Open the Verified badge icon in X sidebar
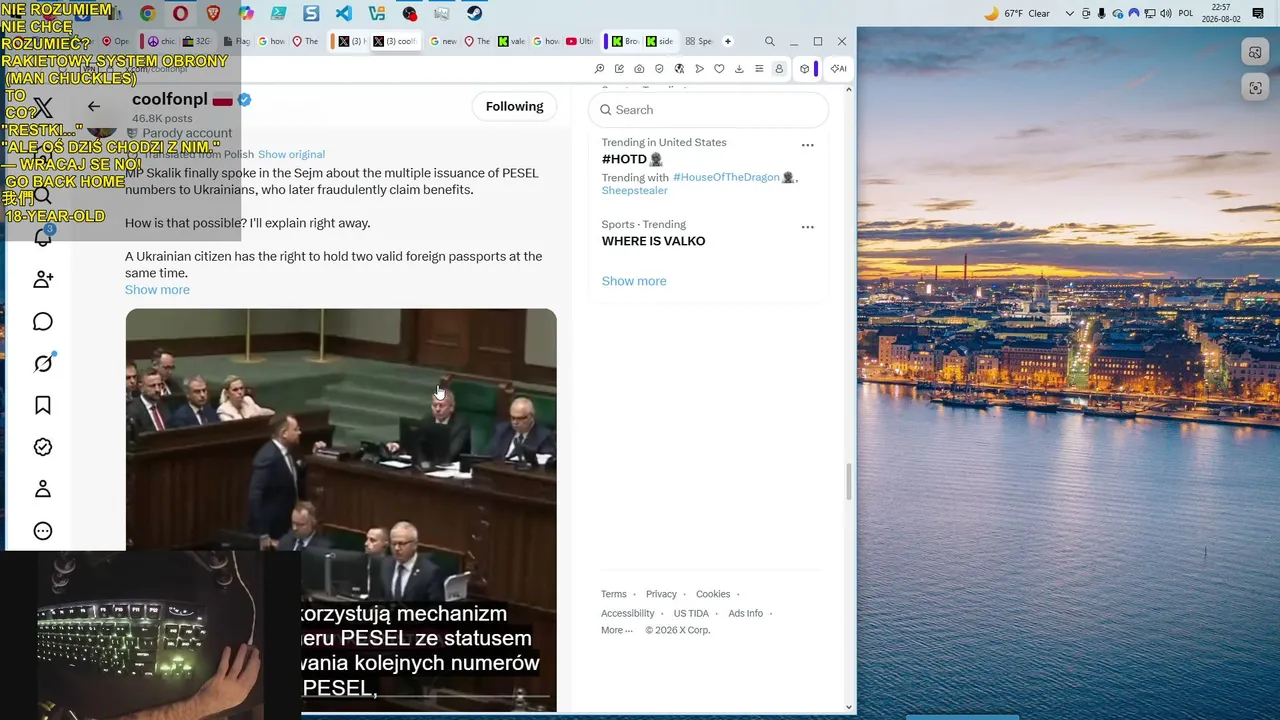This screenshot has height=720, width=1280. tap(43, 447)
